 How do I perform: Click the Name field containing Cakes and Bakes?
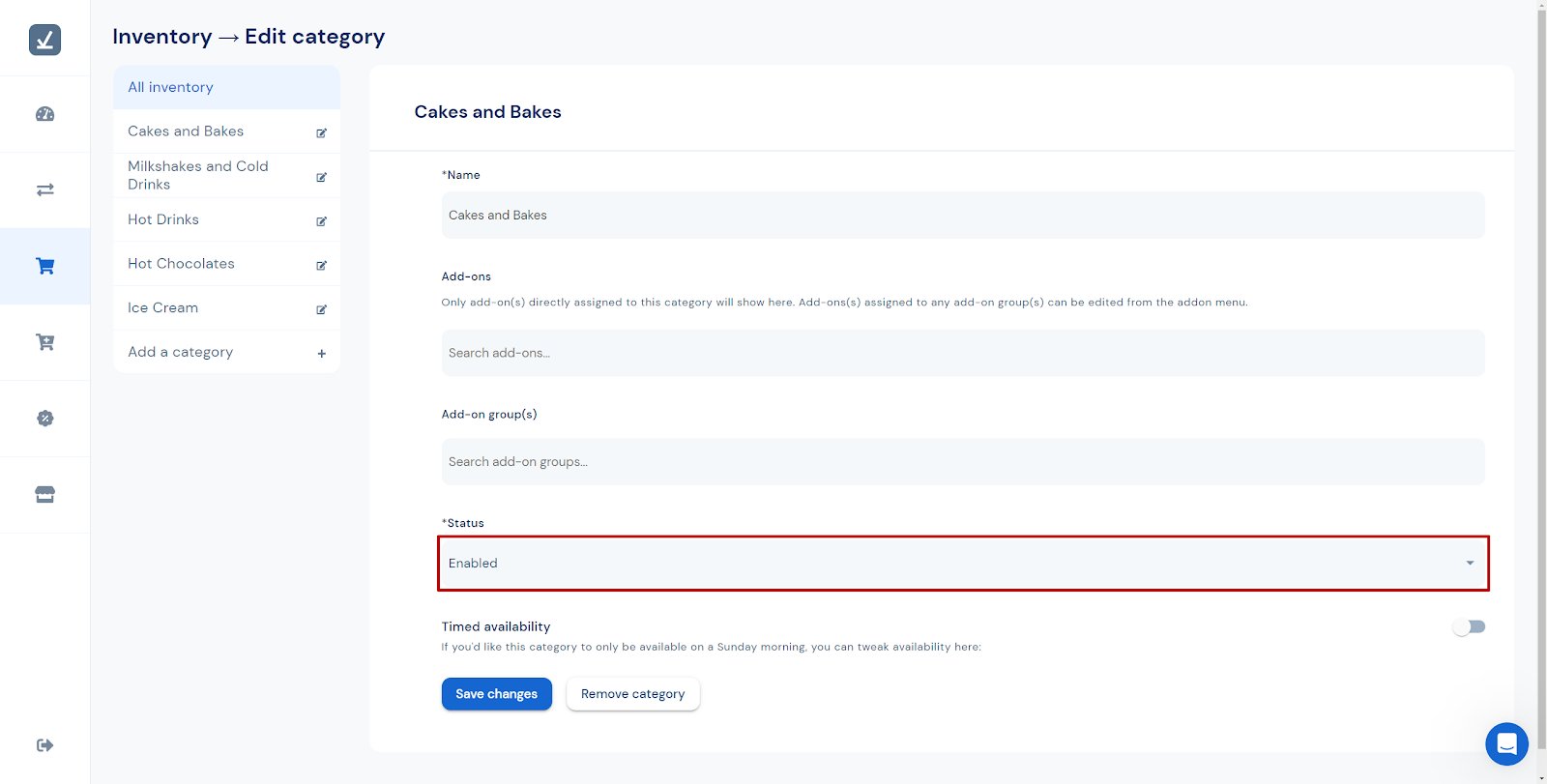[x=962, y=216]
